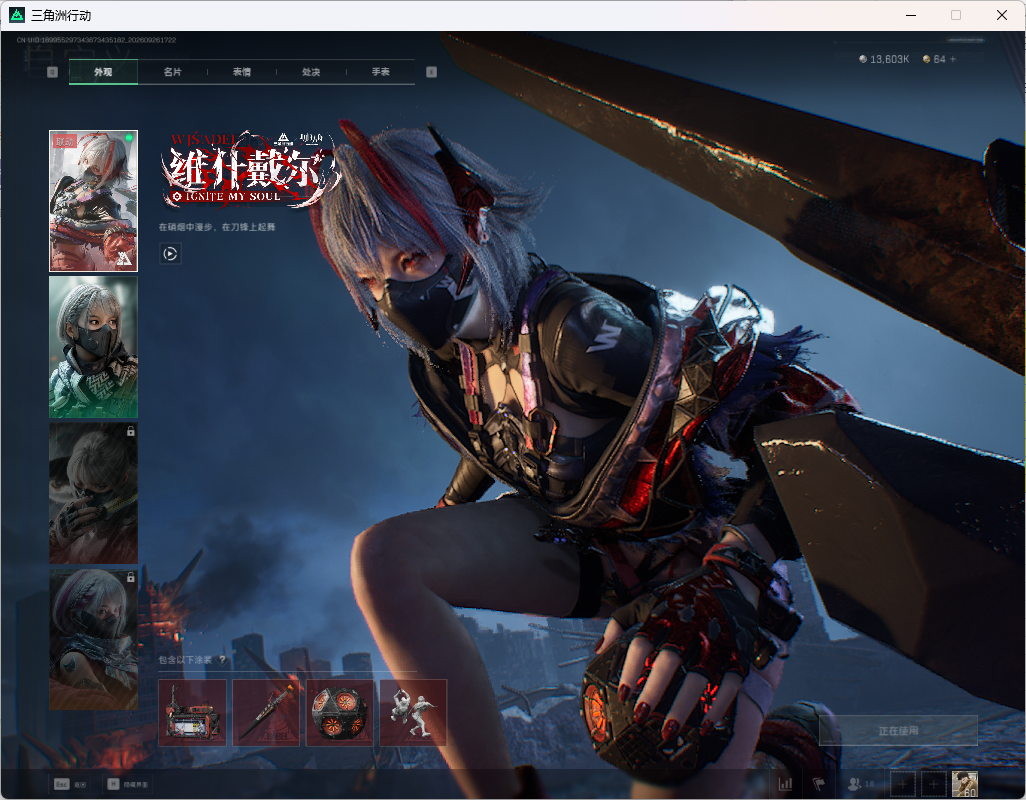This screenshot has height=800, width=1026.
Task: Click the 13,603K currency amount
Action: point(890,59)
